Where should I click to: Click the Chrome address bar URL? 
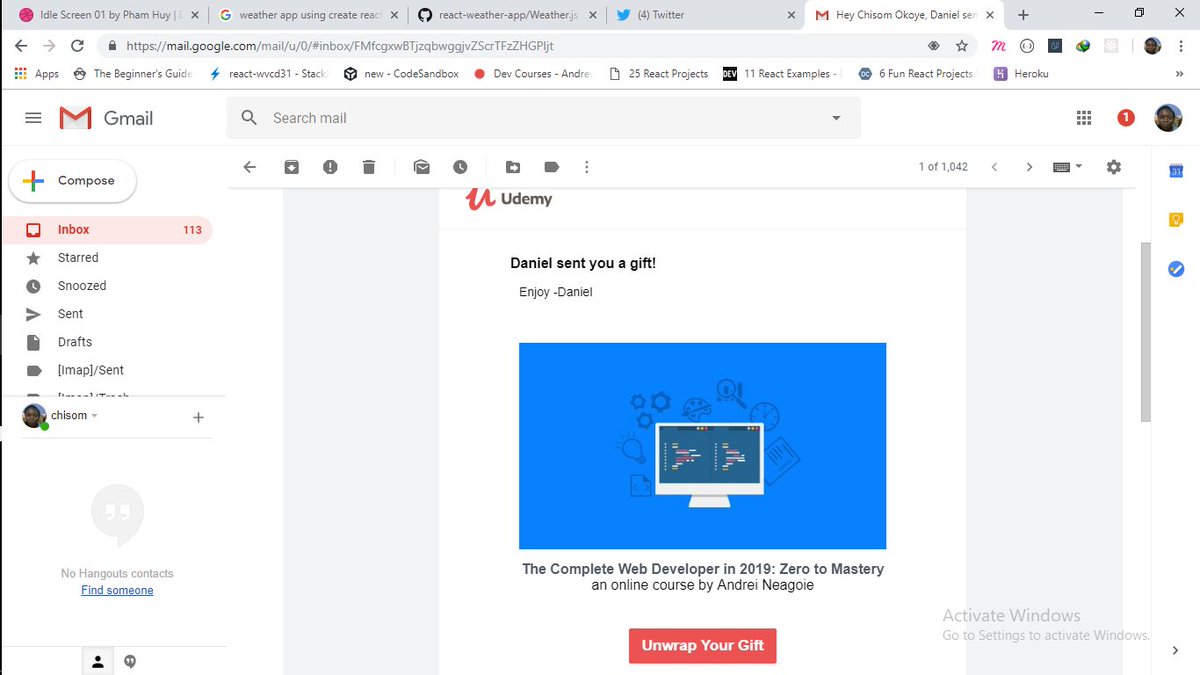pos(339,46)
